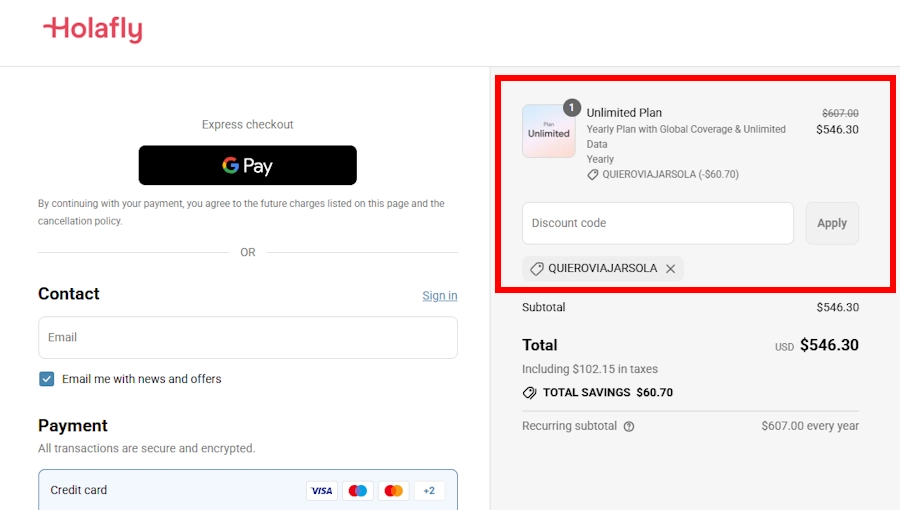Click the Visa card icon

tap(321, 490)
